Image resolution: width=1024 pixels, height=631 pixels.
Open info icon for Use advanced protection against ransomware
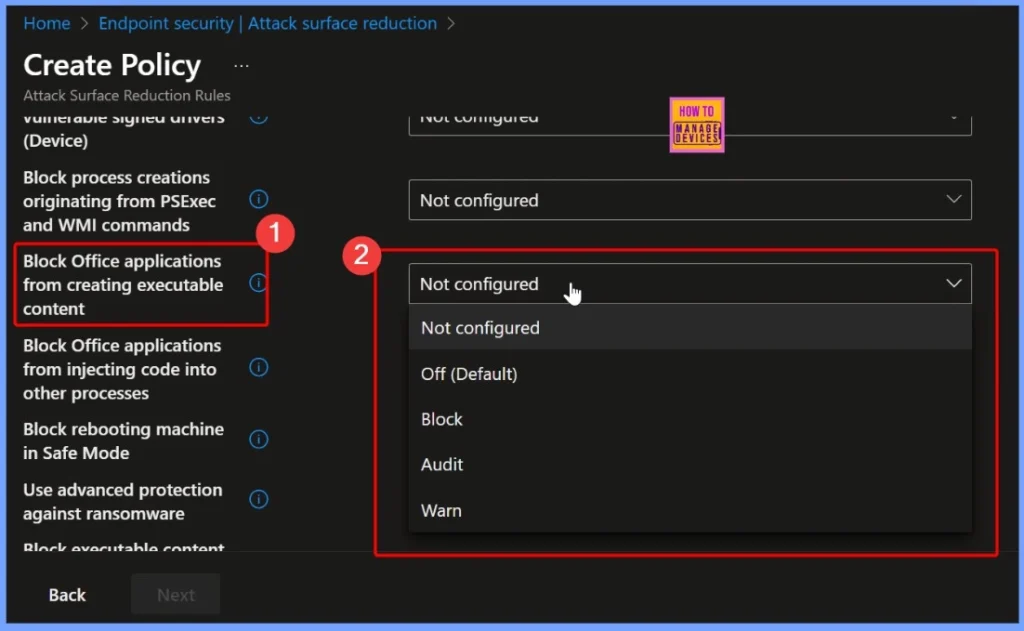pos(259,499)
